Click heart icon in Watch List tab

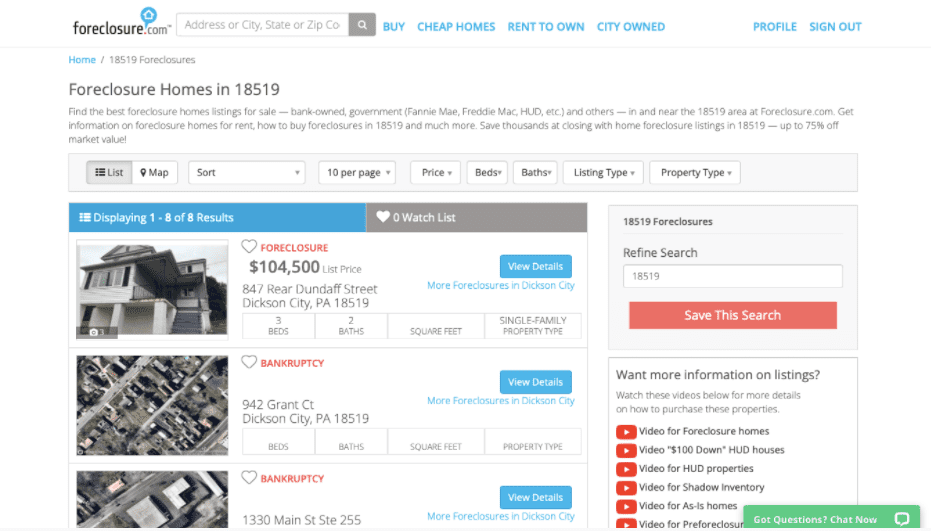[383, 217]
